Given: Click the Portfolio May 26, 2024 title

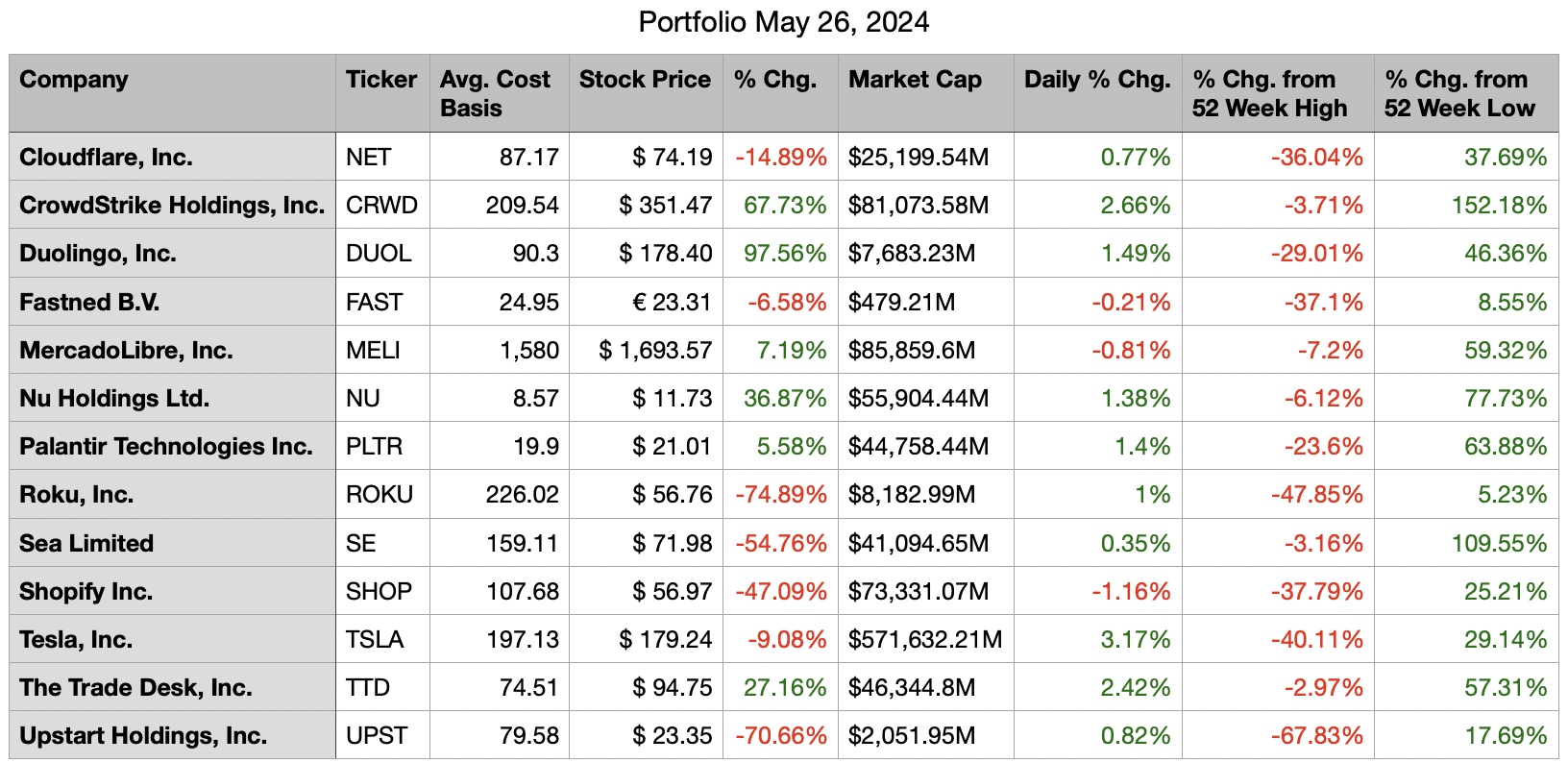Looking at the screenshot, I should pos(783,22).
